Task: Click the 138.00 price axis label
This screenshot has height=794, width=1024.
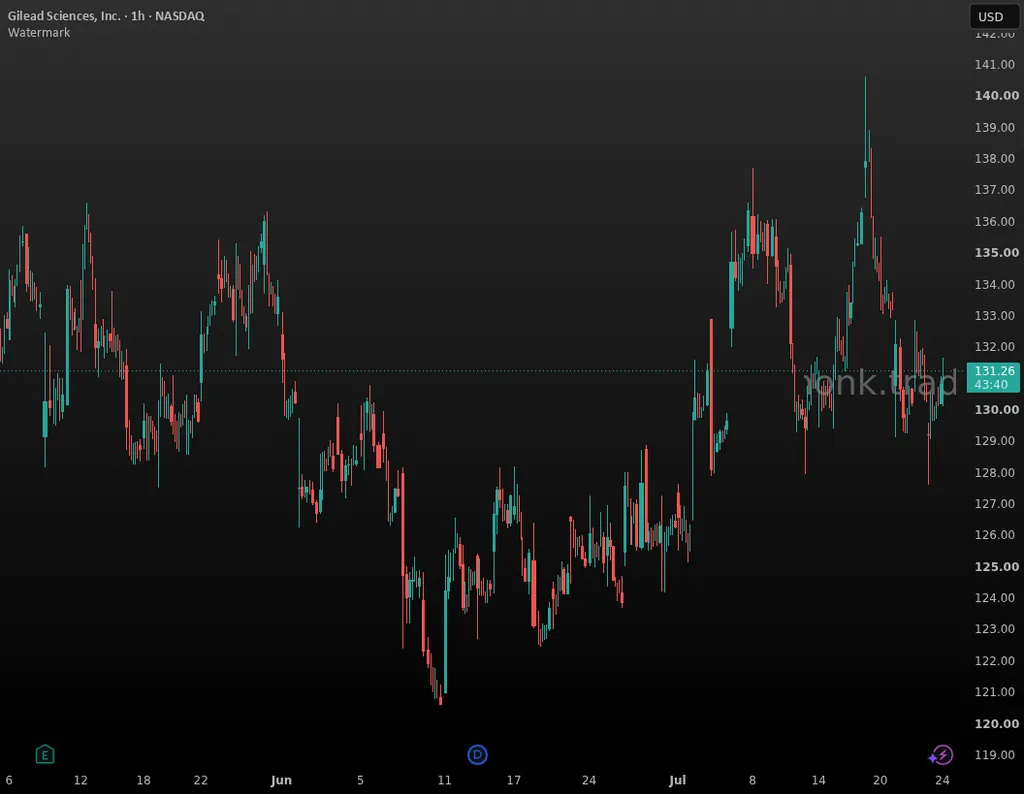Action: 995,158
